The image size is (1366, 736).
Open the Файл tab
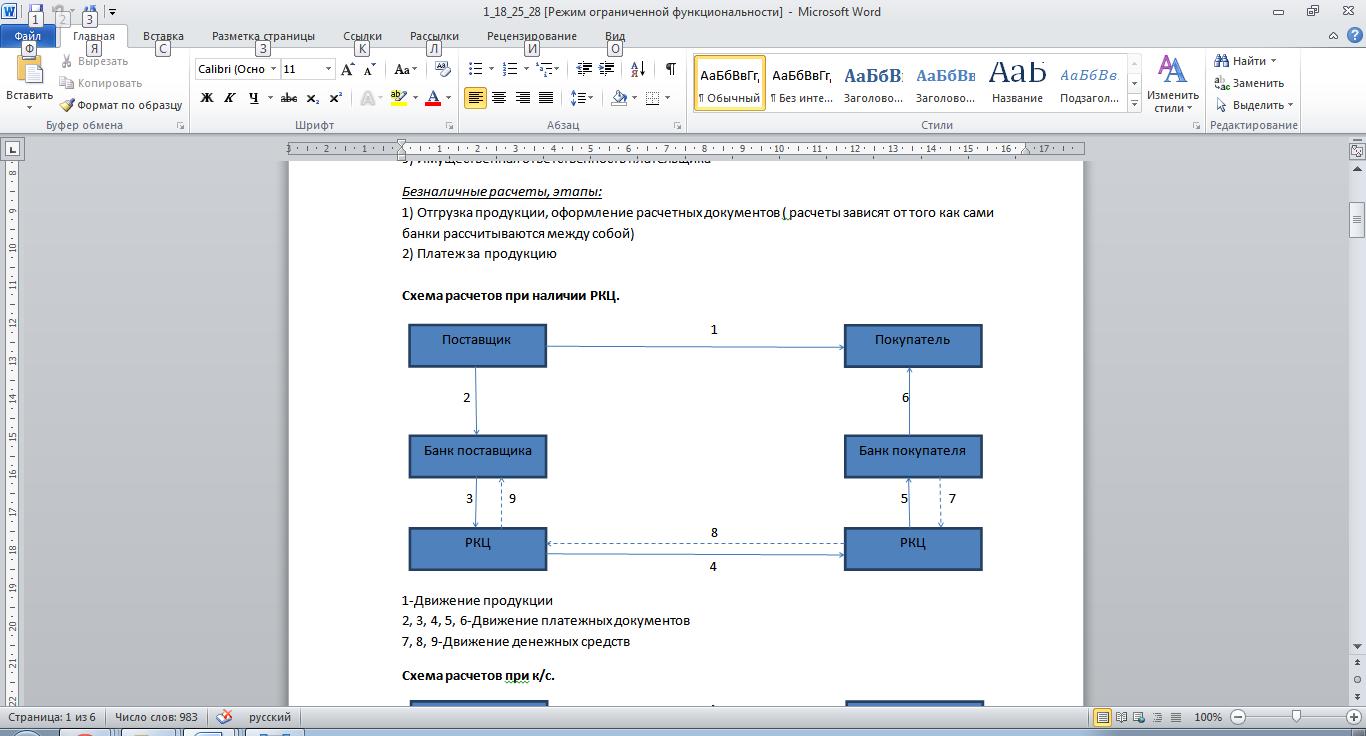click(x=27, y=36)
